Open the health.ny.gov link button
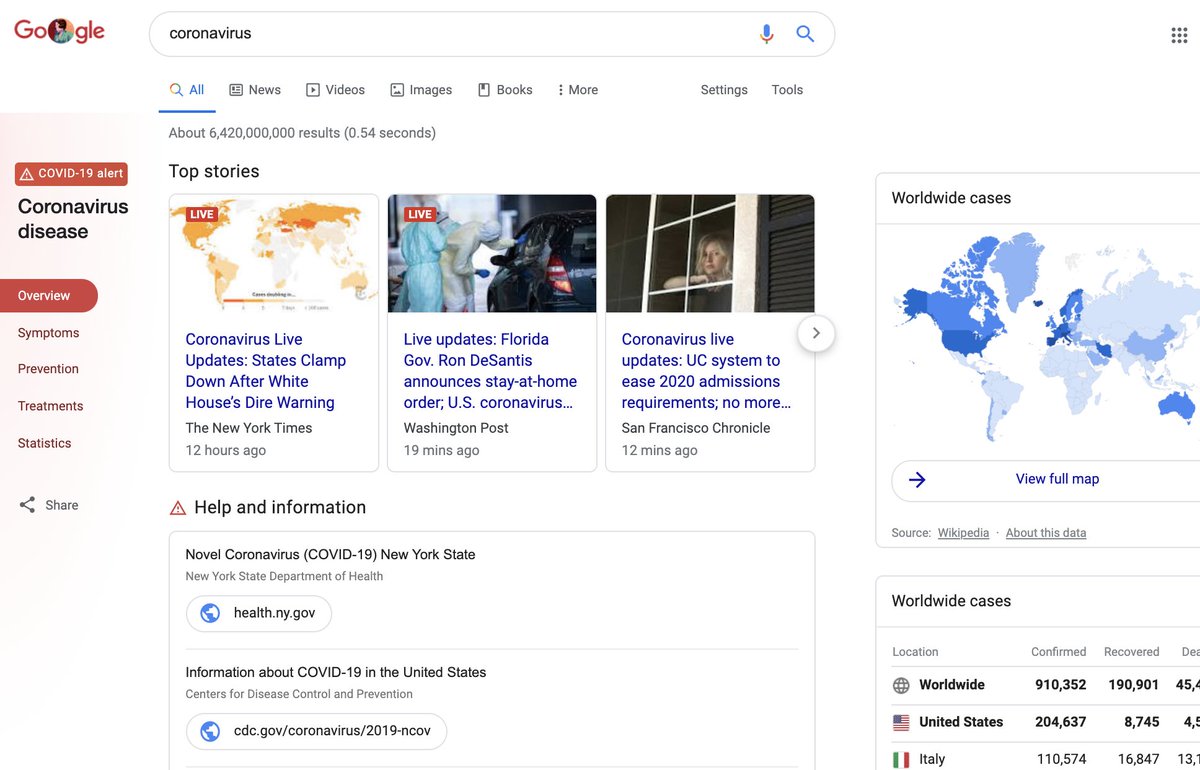The image size is (1200, 770). (259, 613)
